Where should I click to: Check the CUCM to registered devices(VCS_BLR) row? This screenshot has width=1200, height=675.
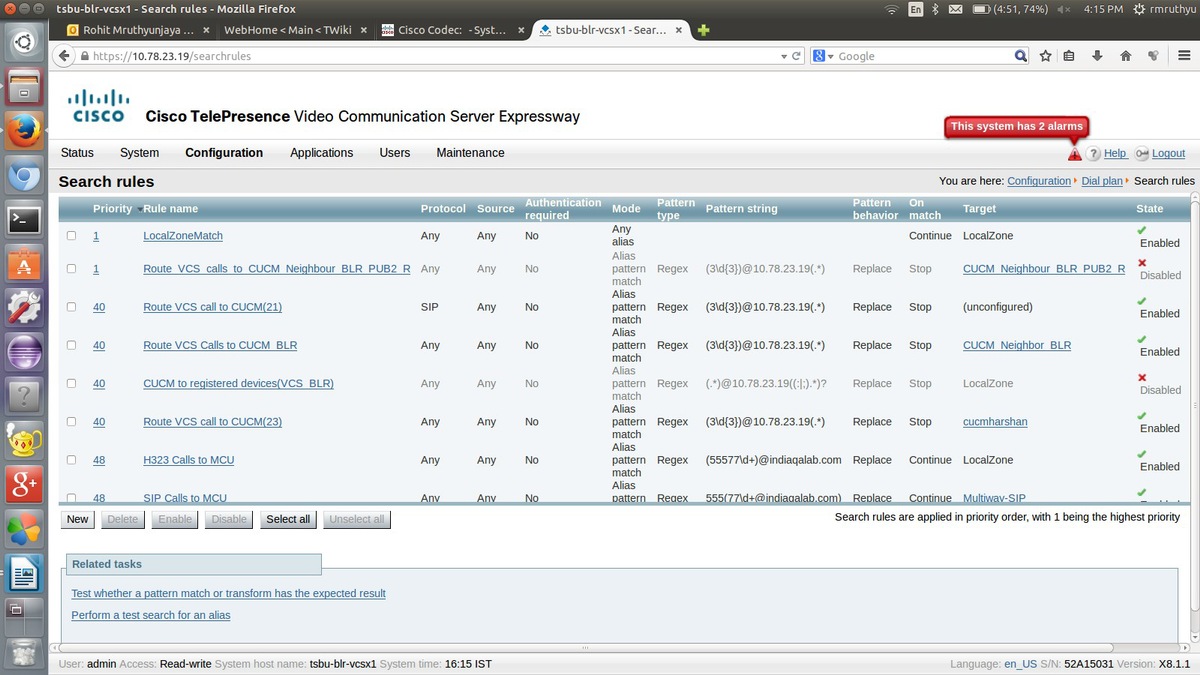[x=71, y=383]
